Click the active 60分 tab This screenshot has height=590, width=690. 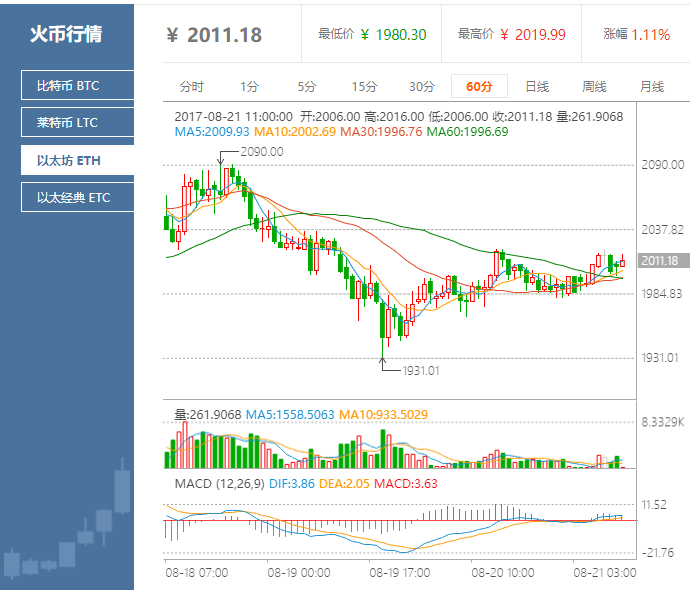[x=479, y=86]
